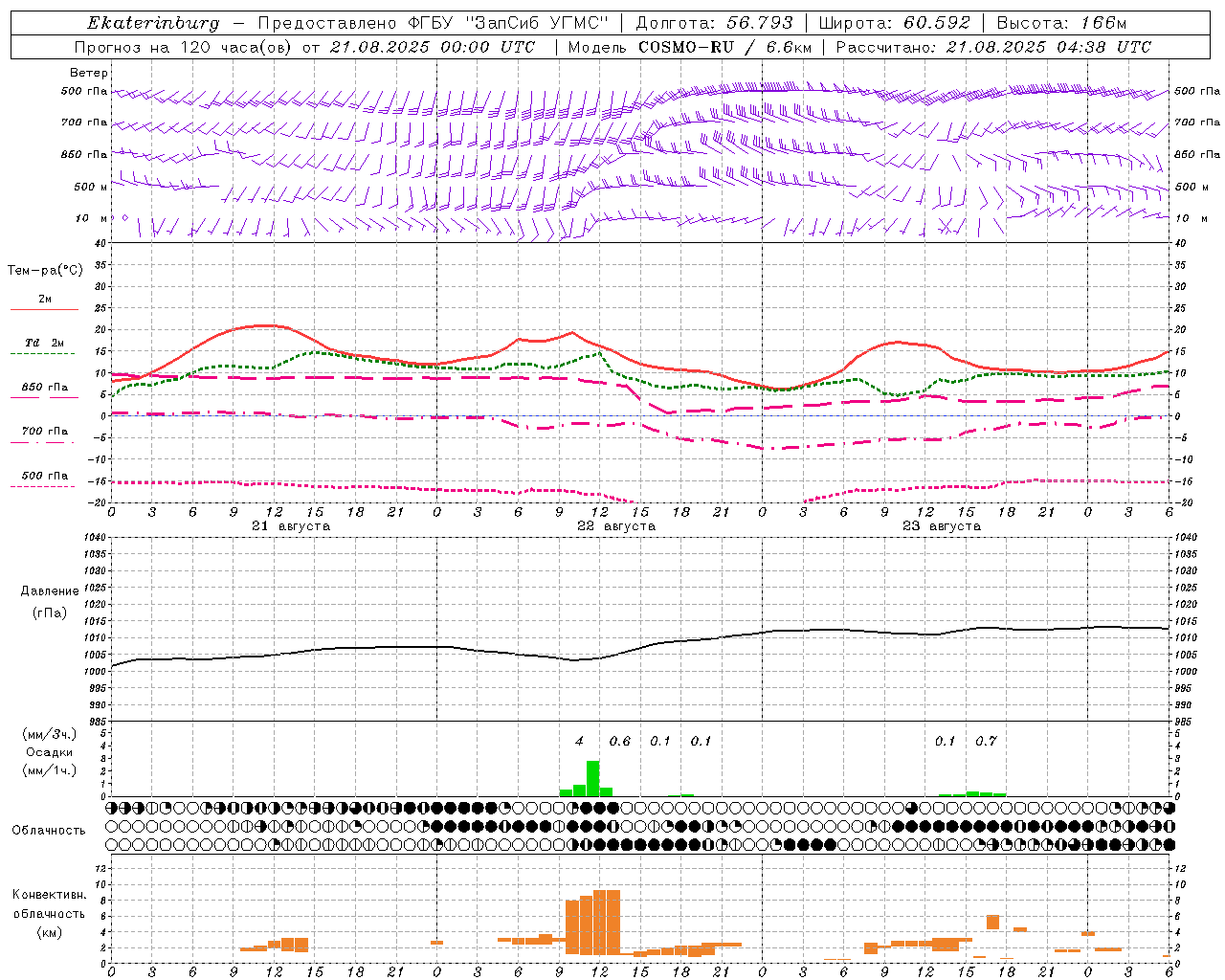This screenshot has width=1225, height=980.
Task: Click the (км) unit of convective cloudiness
Action: coord(50,933)
